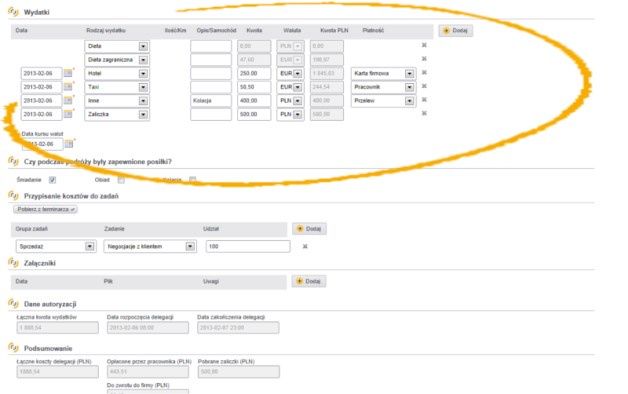Click the Data zakończenia delegacji field
Screen dimensions: 628x394
coord(238,328)
